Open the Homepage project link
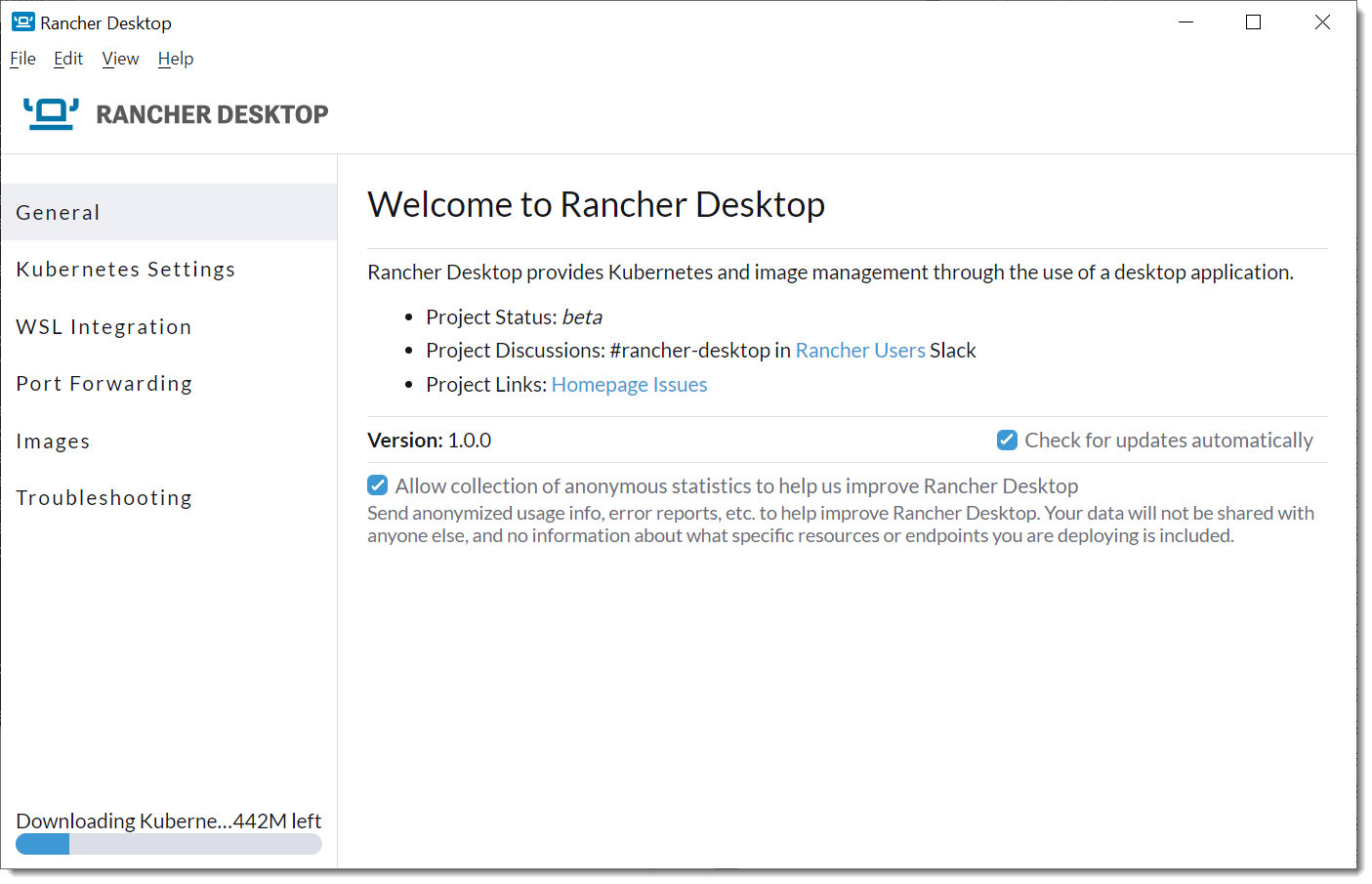1372x884 pixels. [600, 384]
